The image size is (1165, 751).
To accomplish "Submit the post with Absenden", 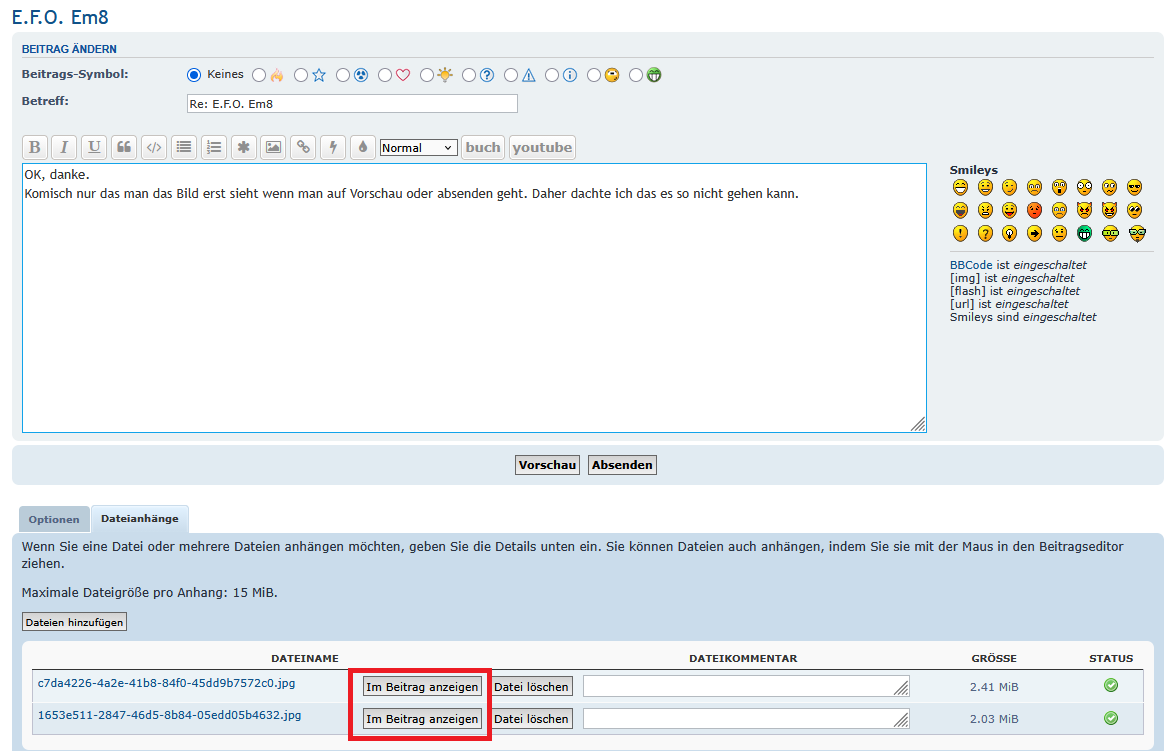I will tap(622, 465).
